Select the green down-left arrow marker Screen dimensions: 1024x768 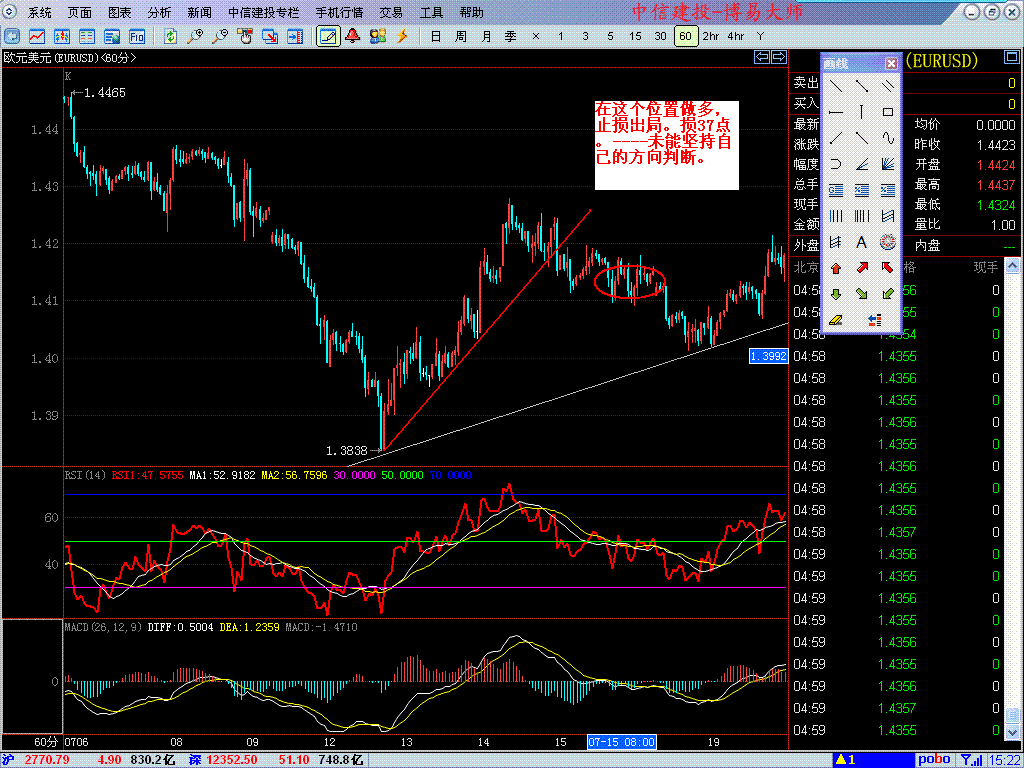887,295
